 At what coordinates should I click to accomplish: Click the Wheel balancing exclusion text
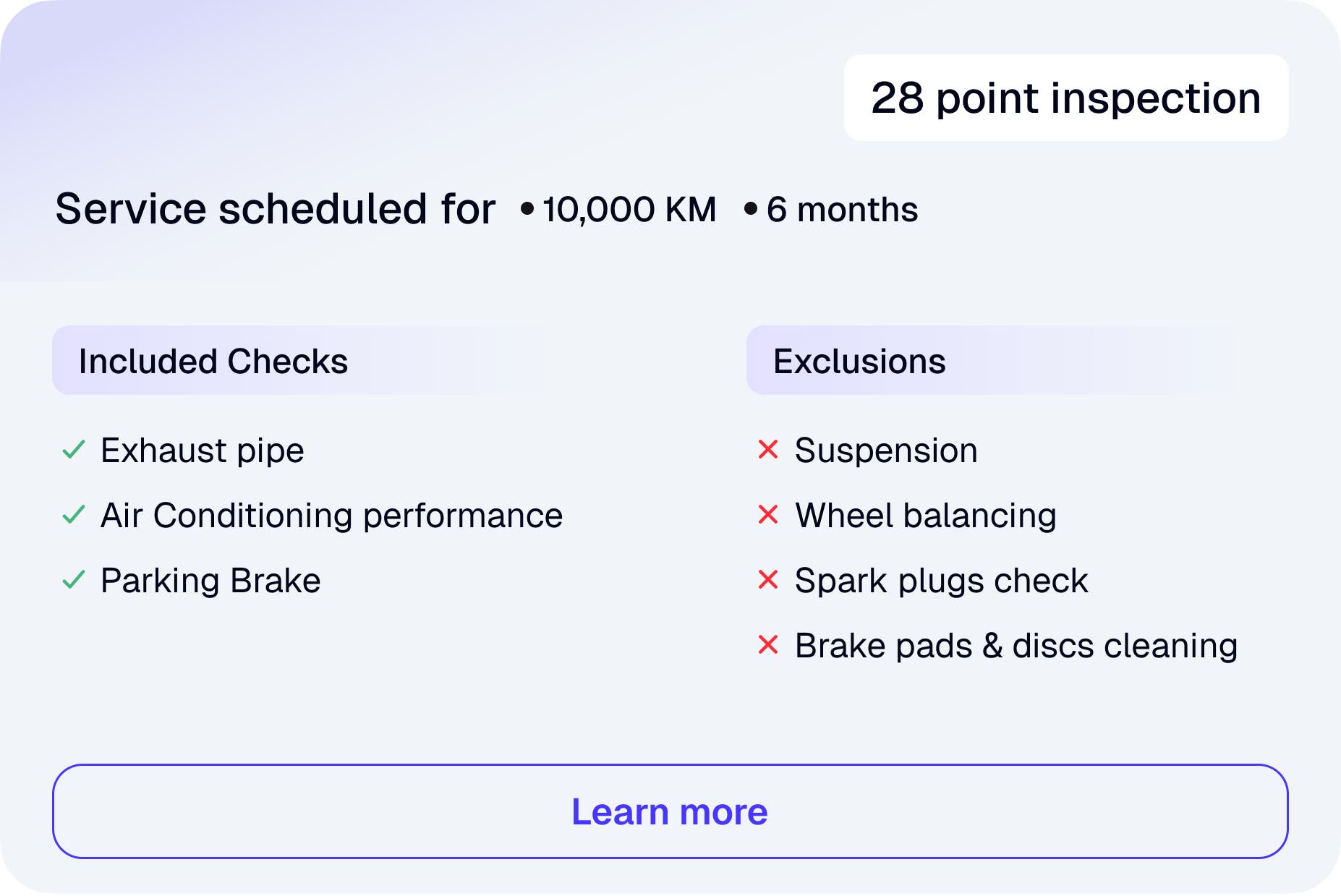coord(926,516)
